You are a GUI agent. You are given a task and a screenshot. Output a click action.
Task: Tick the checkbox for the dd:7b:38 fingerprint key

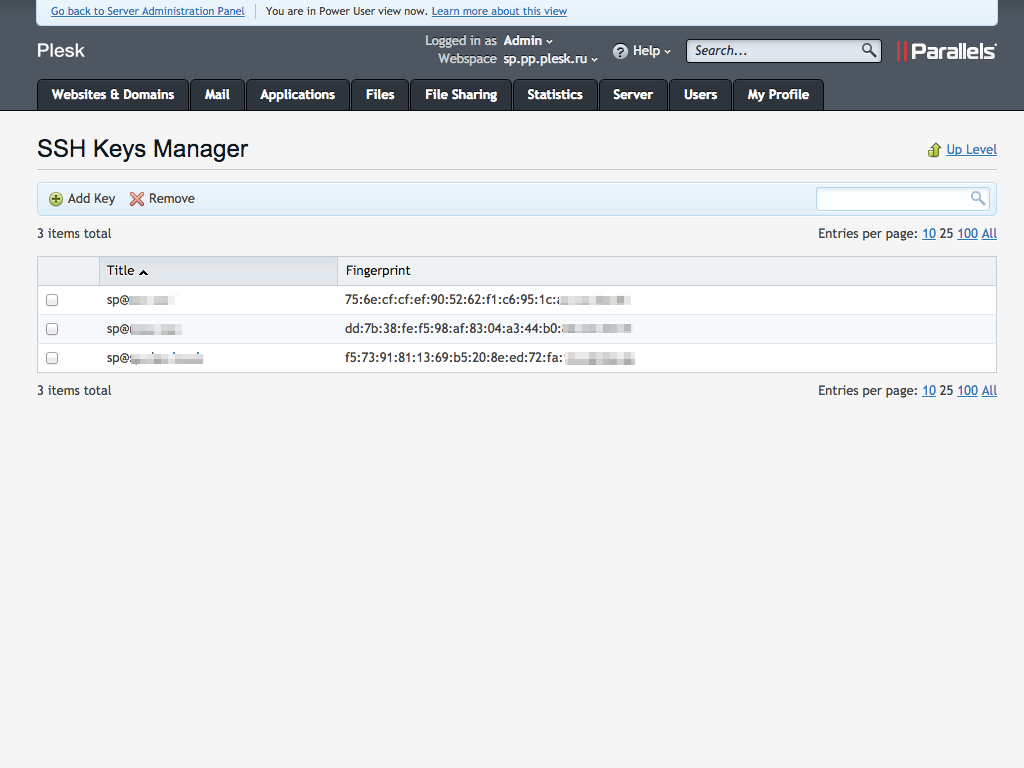[52, 329]
